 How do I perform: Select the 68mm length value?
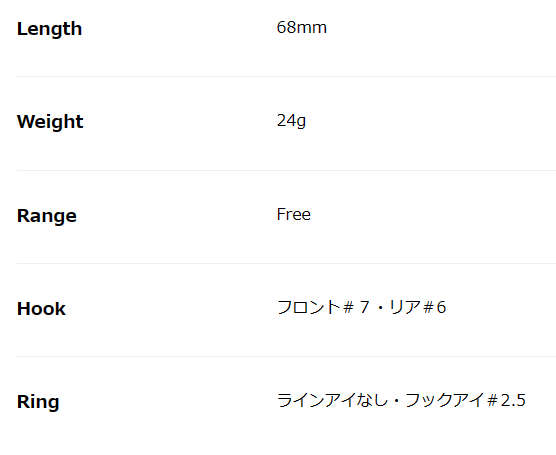[301, 28]
